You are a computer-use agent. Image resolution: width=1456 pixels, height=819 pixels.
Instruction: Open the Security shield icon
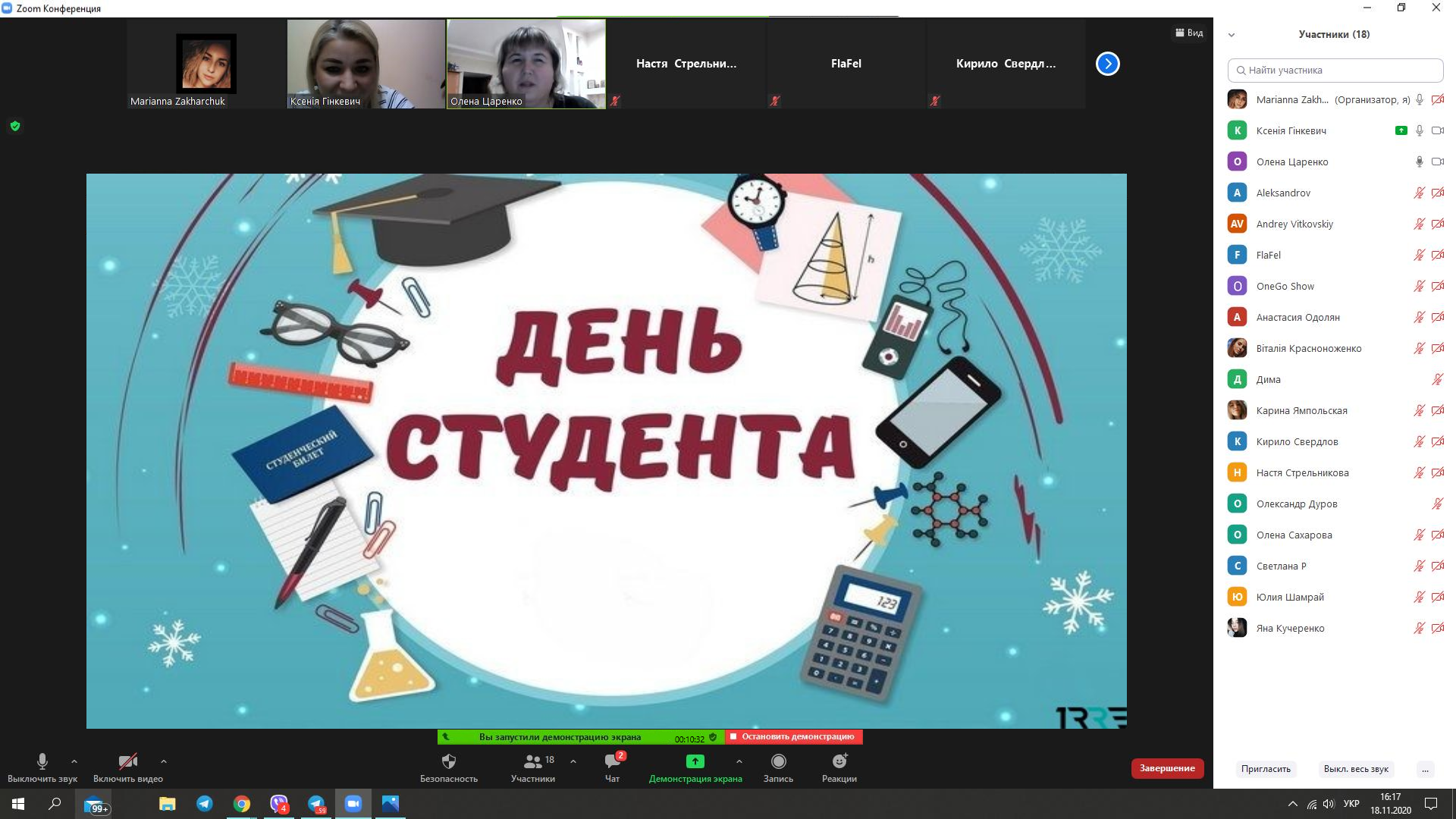click(449, 761)
